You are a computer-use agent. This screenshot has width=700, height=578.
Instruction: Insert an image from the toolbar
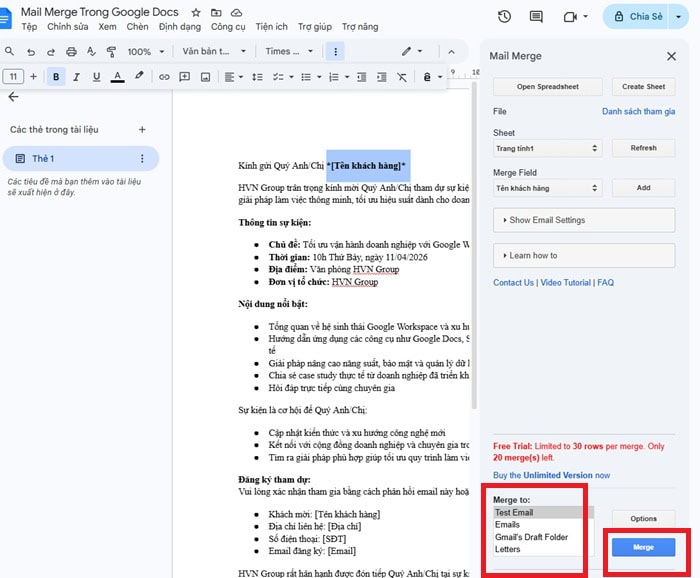[x=205, y=77]
